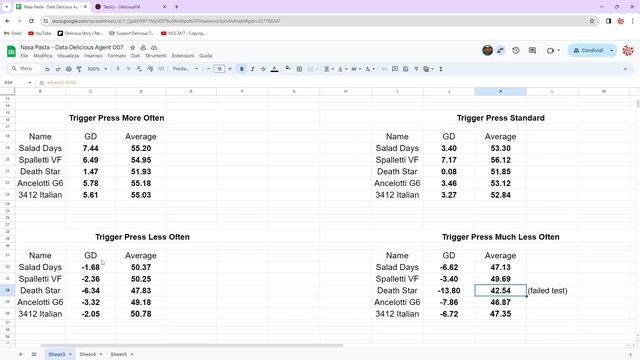This screenshot has height=360, width=640.
Task: Open the more number formats 123 button
Action: [x=161, y=69]
